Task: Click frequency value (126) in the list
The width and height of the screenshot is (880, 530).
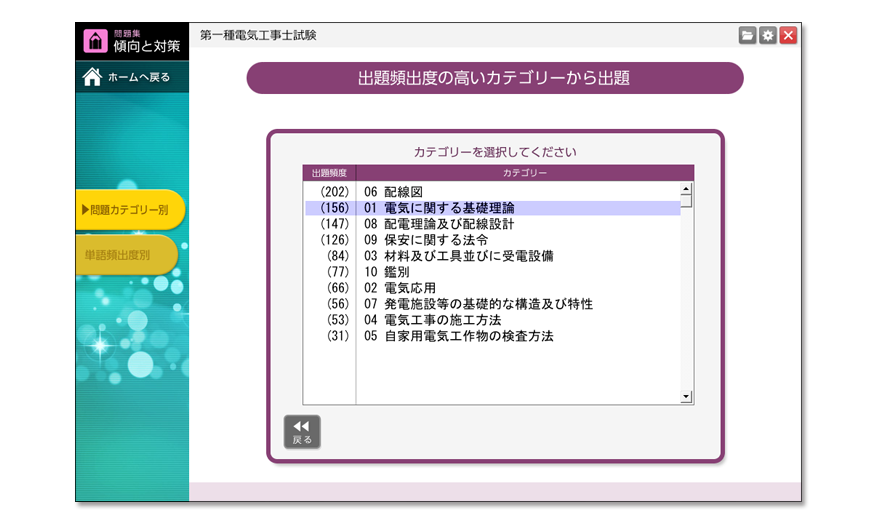Action: click(x=334, y=240)
